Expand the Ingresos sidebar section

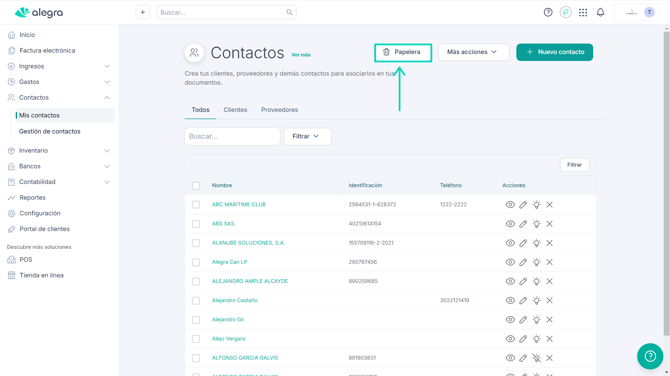pos(58,66)
